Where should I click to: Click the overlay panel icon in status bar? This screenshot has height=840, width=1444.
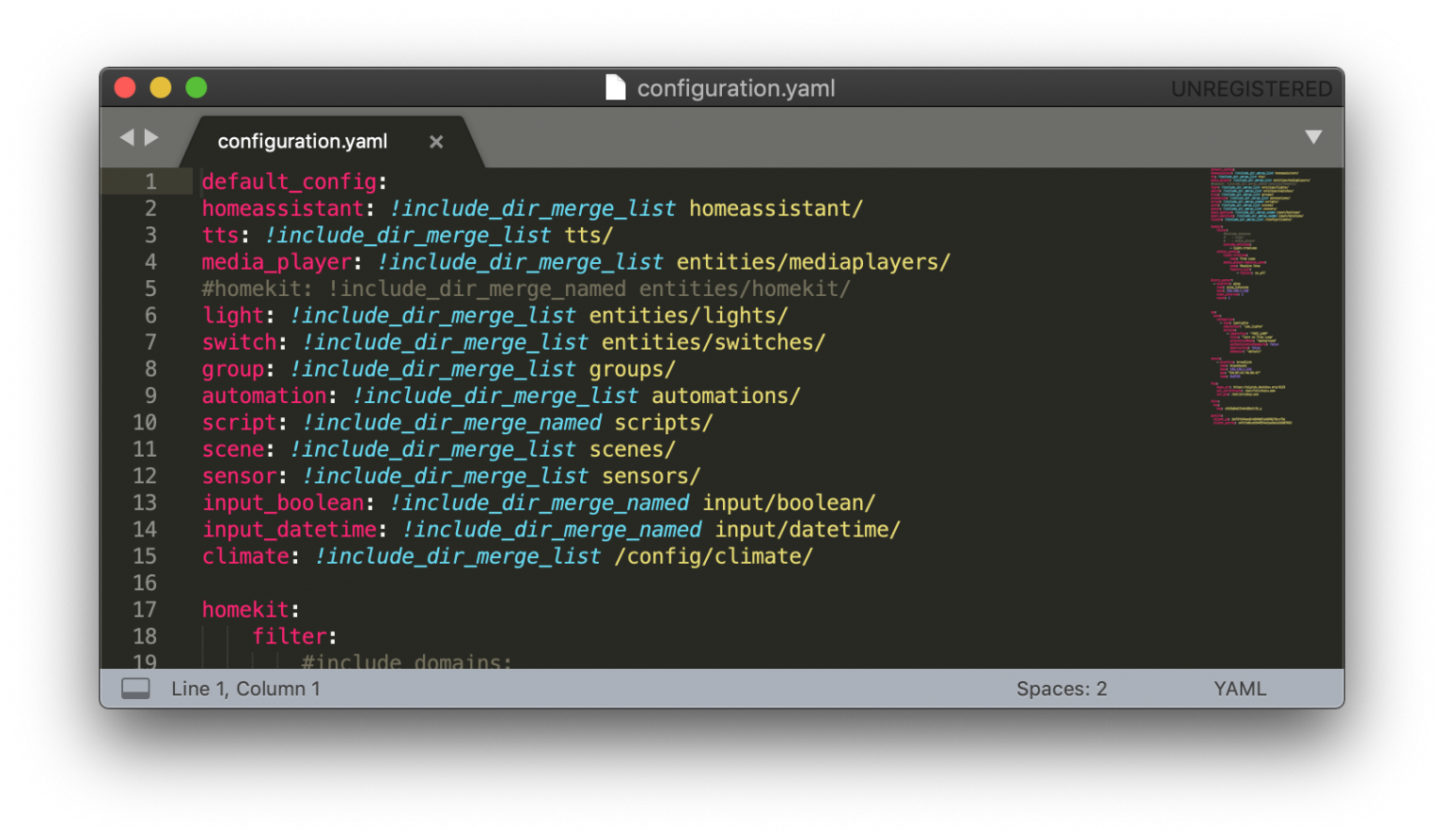pyautogui.click(x=135, y=688)
